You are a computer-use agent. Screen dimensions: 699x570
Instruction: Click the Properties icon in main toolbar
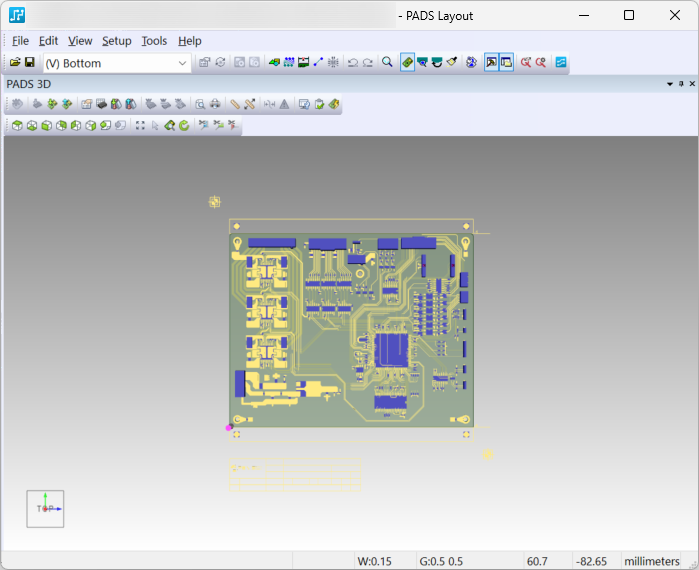click(x=205, y=62)
